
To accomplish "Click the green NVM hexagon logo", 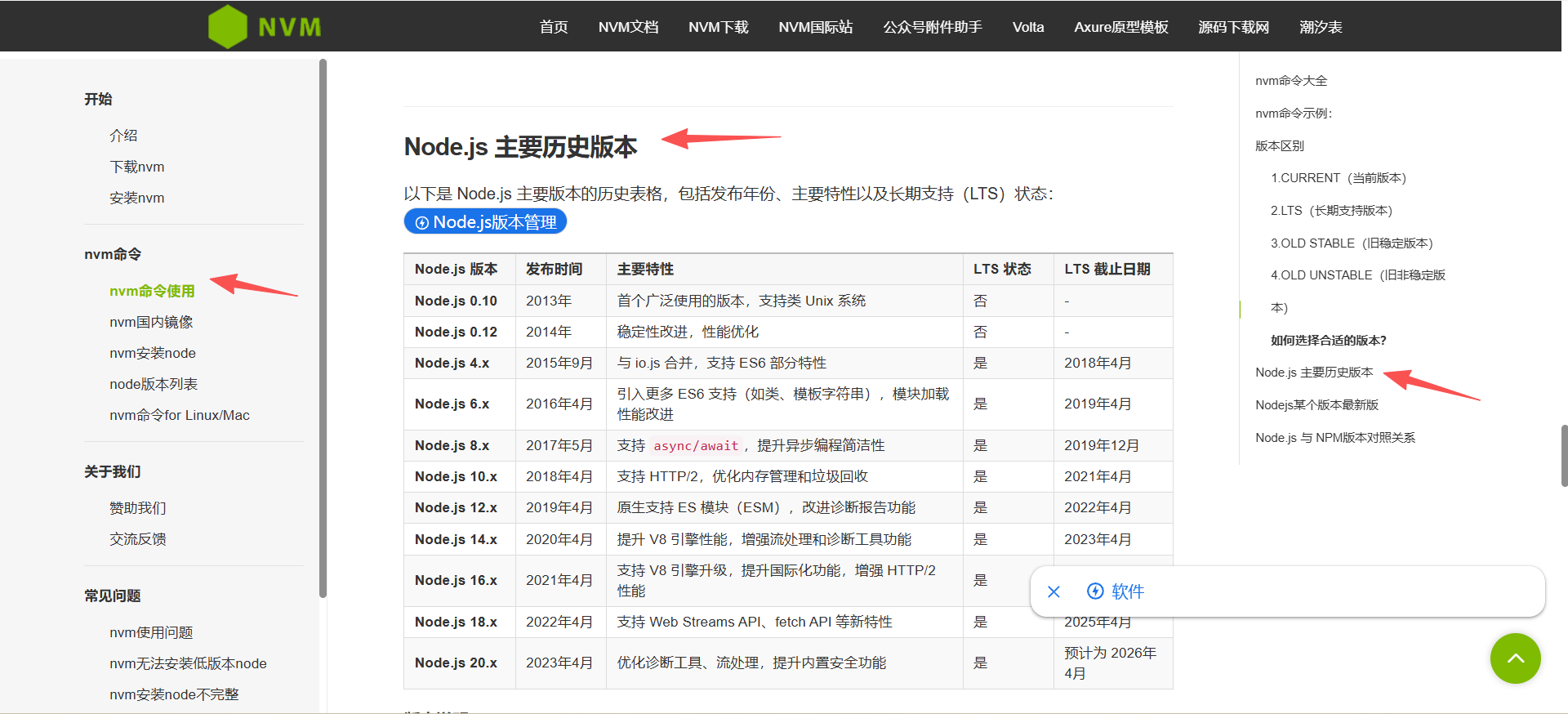I will (x=228, y=27).
